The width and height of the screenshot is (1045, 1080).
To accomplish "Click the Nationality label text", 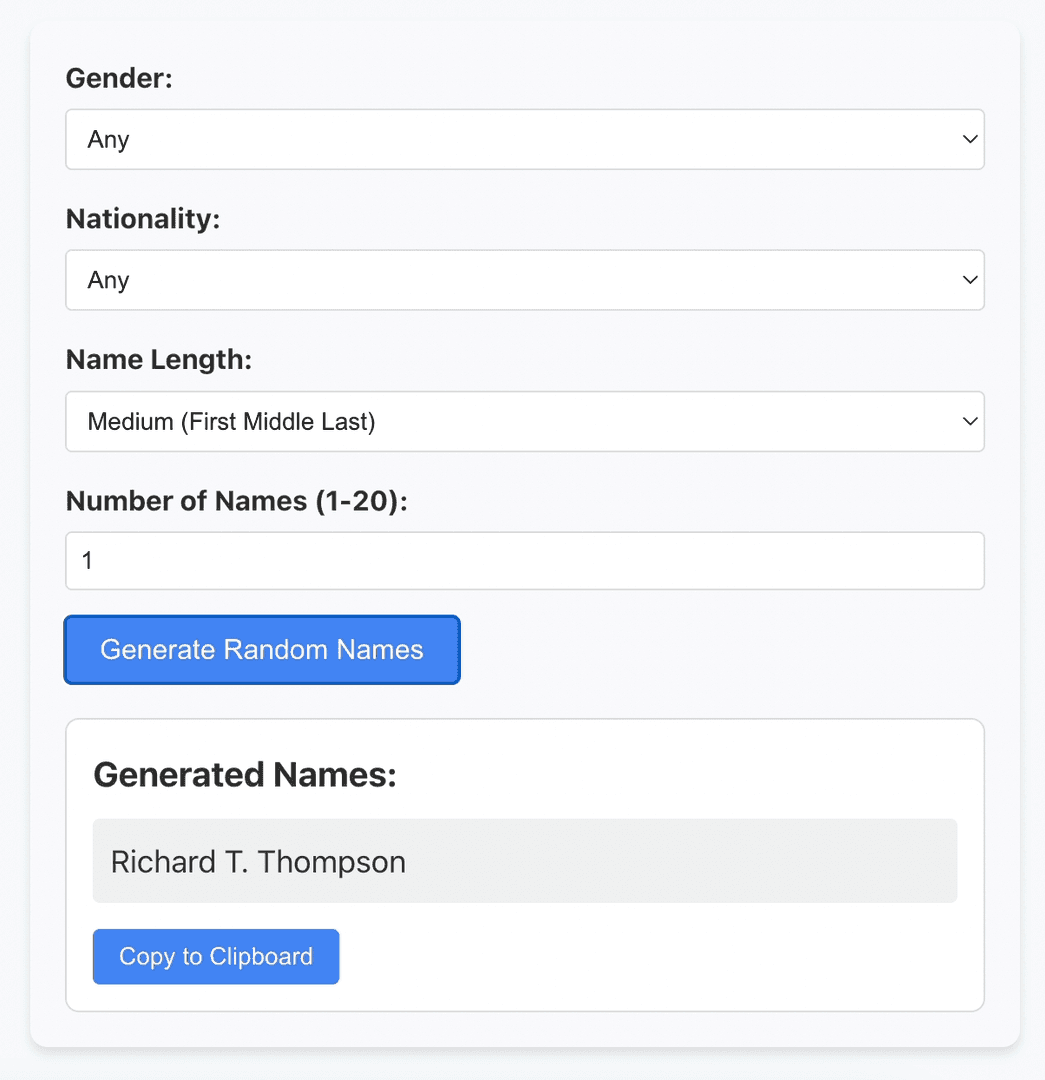I will [142, 219].
